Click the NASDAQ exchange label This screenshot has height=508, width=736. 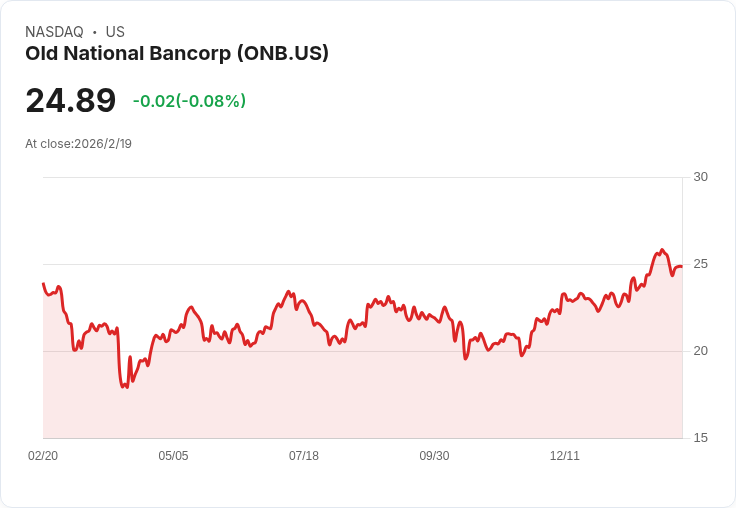point(54,32)
